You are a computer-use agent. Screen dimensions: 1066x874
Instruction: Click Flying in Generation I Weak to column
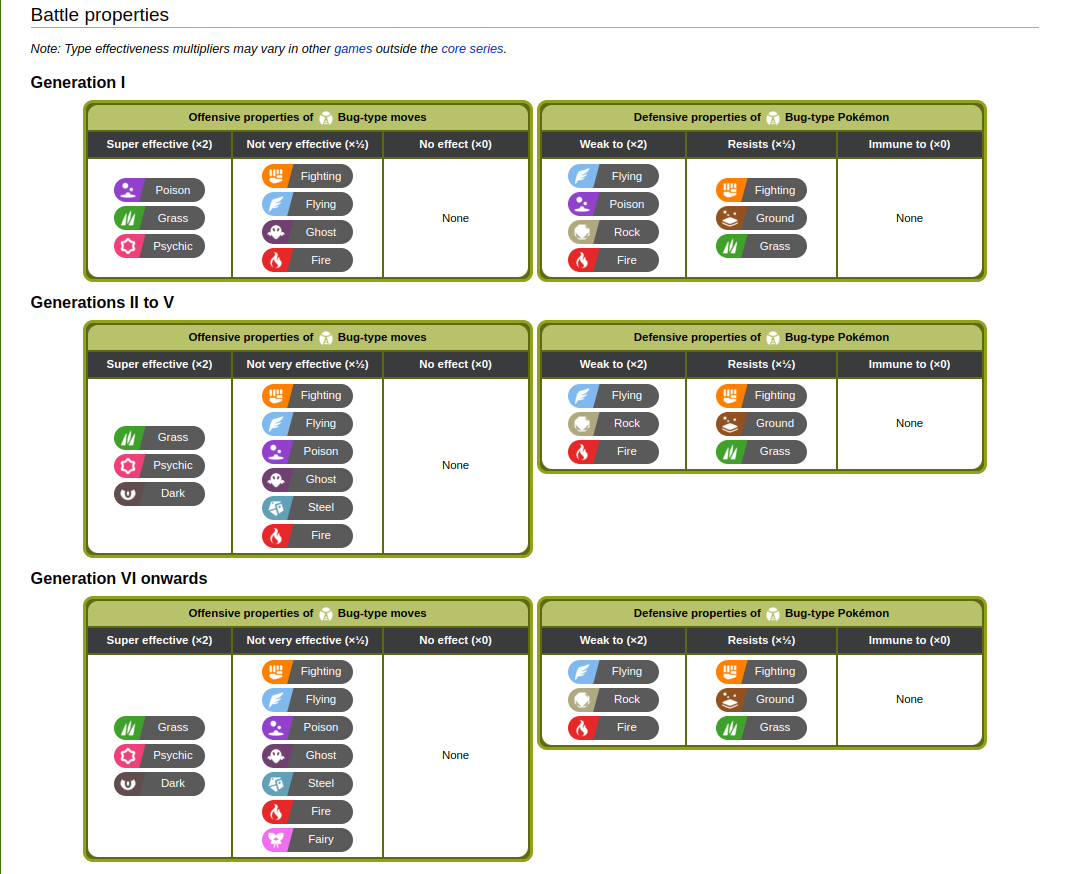tap(613, 176)
